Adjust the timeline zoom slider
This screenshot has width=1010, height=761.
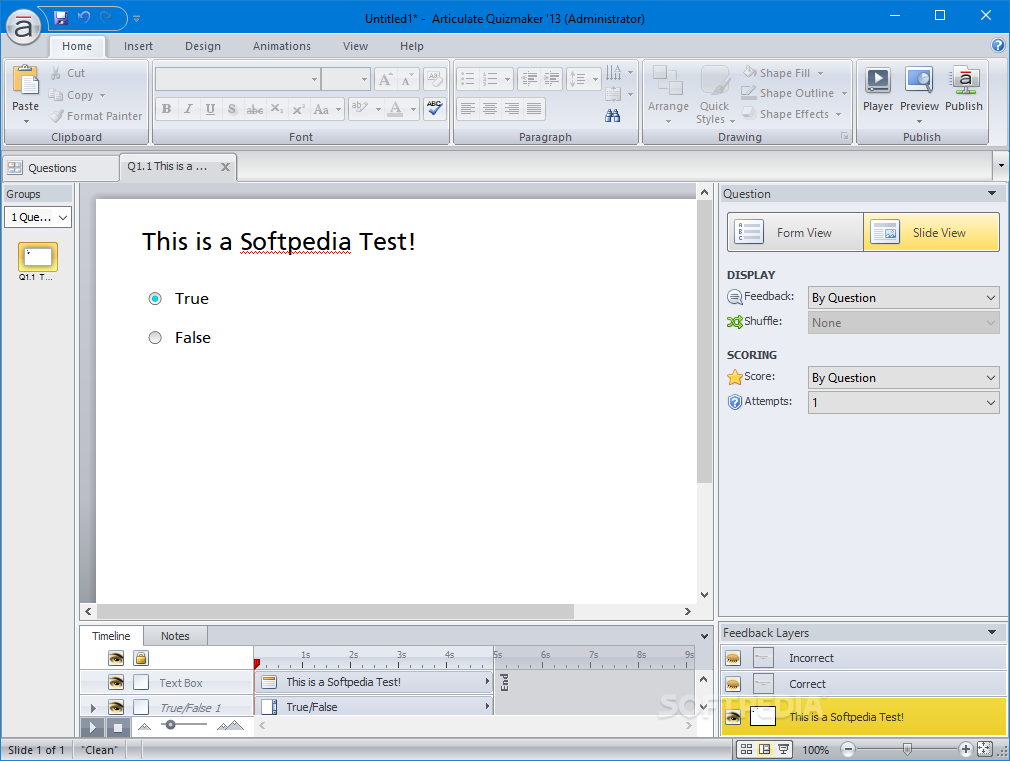[170, 726]
